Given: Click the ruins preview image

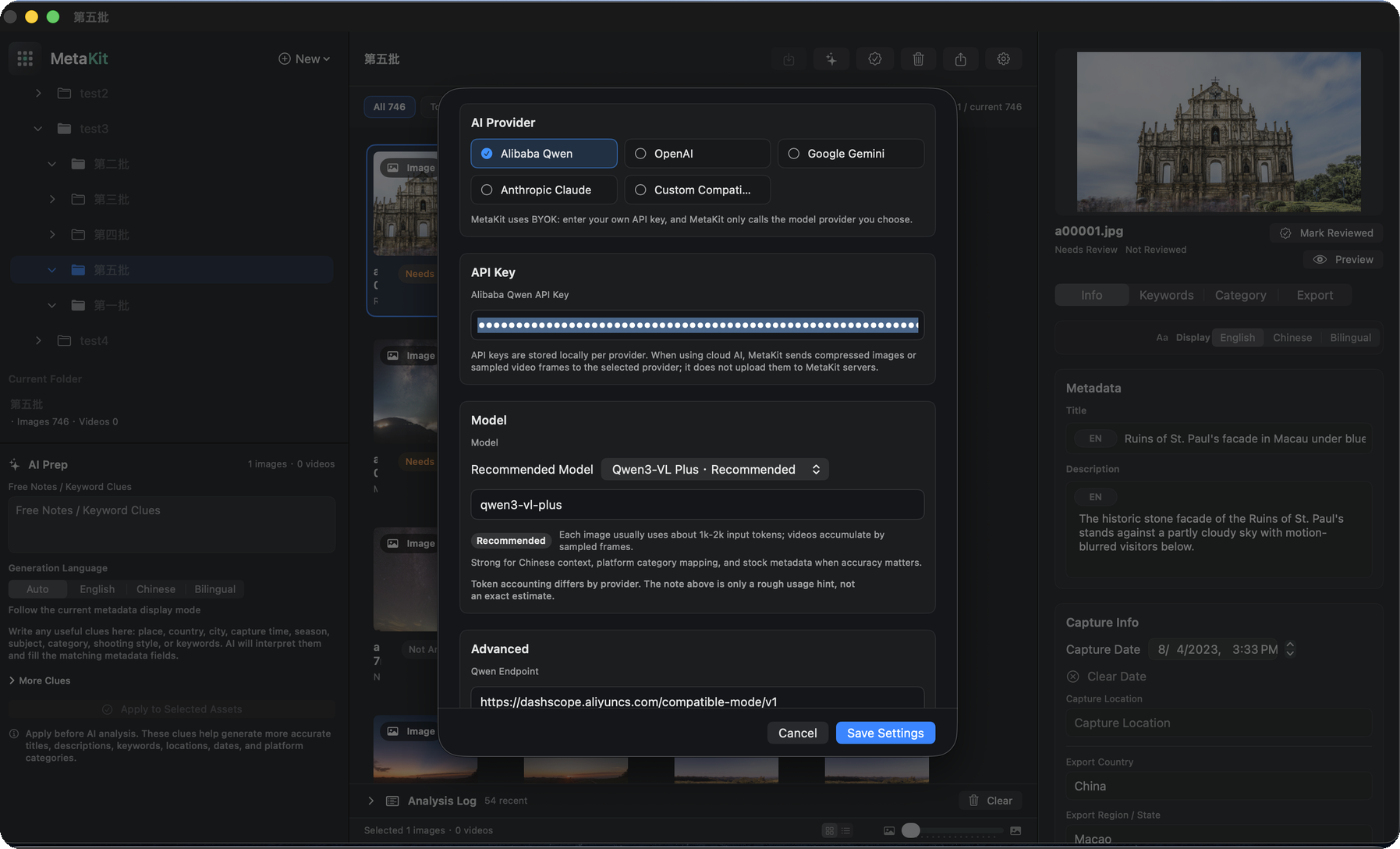Looking at the screenshot, I should 1218,132.
